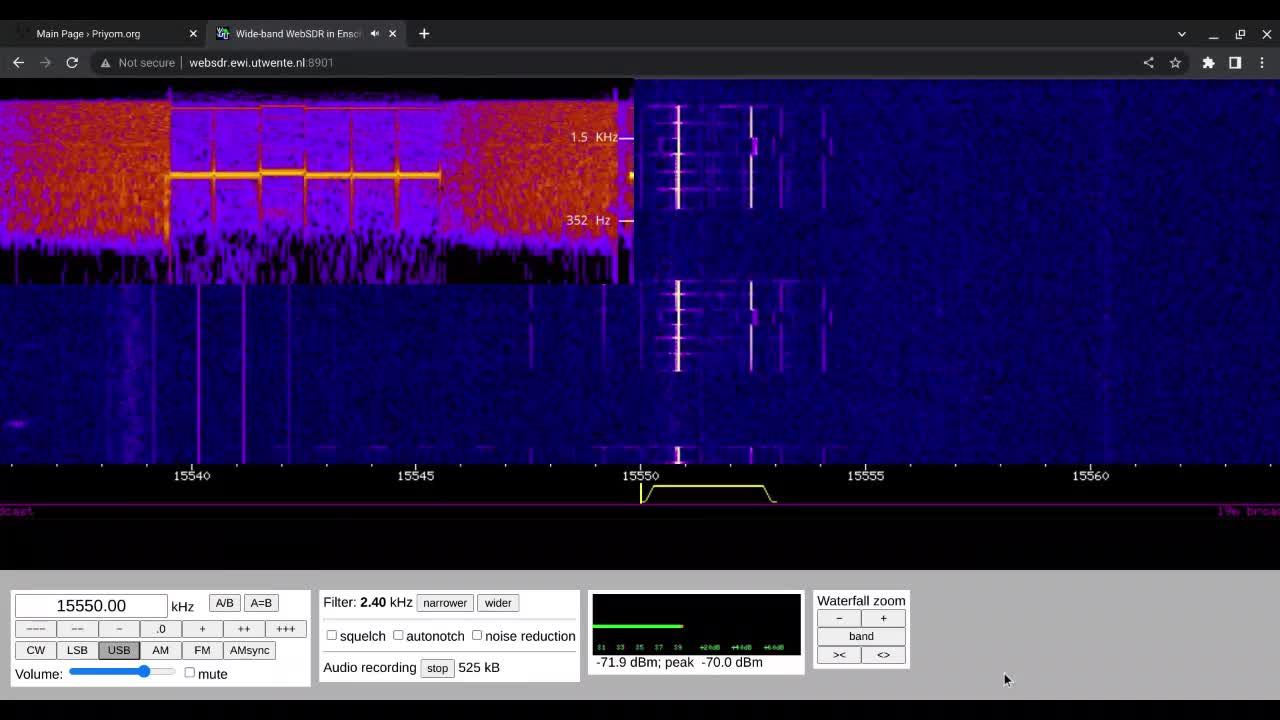Click the '352 Hz' inset label

588,220
